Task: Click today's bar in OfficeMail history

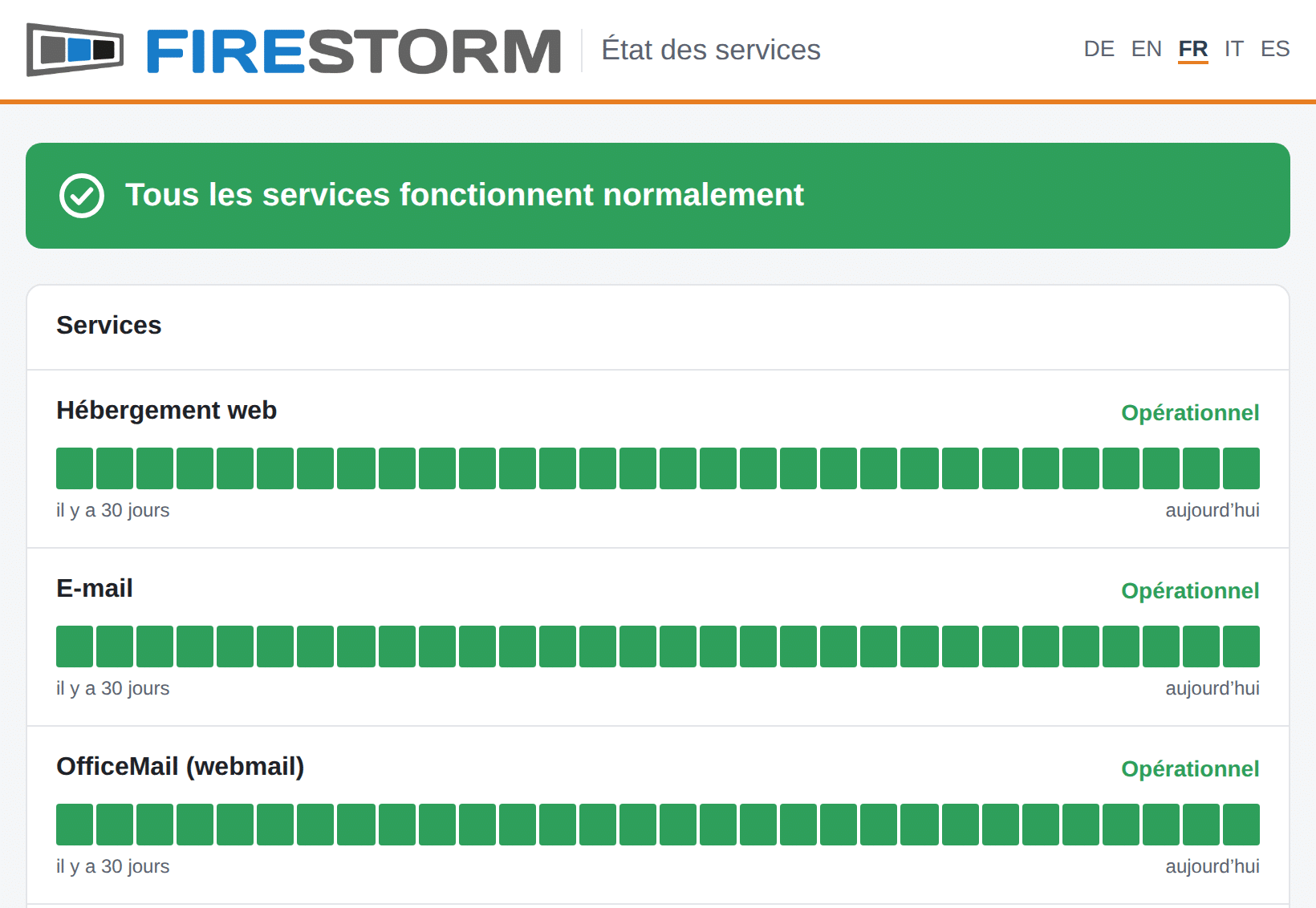Action: point(1241,825)
